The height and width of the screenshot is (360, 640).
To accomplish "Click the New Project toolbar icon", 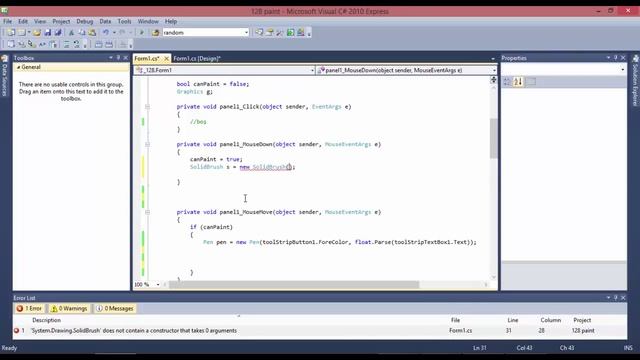I will (11, 33).
